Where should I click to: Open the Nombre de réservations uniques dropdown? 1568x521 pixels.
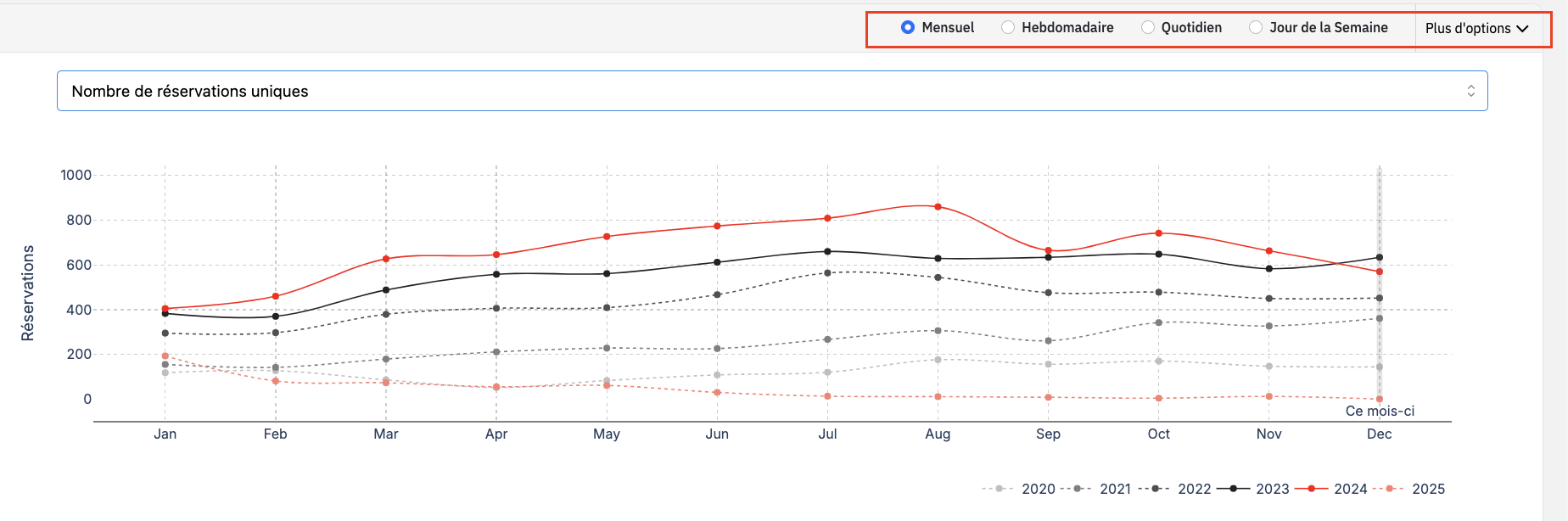click(x=772, y=91)
